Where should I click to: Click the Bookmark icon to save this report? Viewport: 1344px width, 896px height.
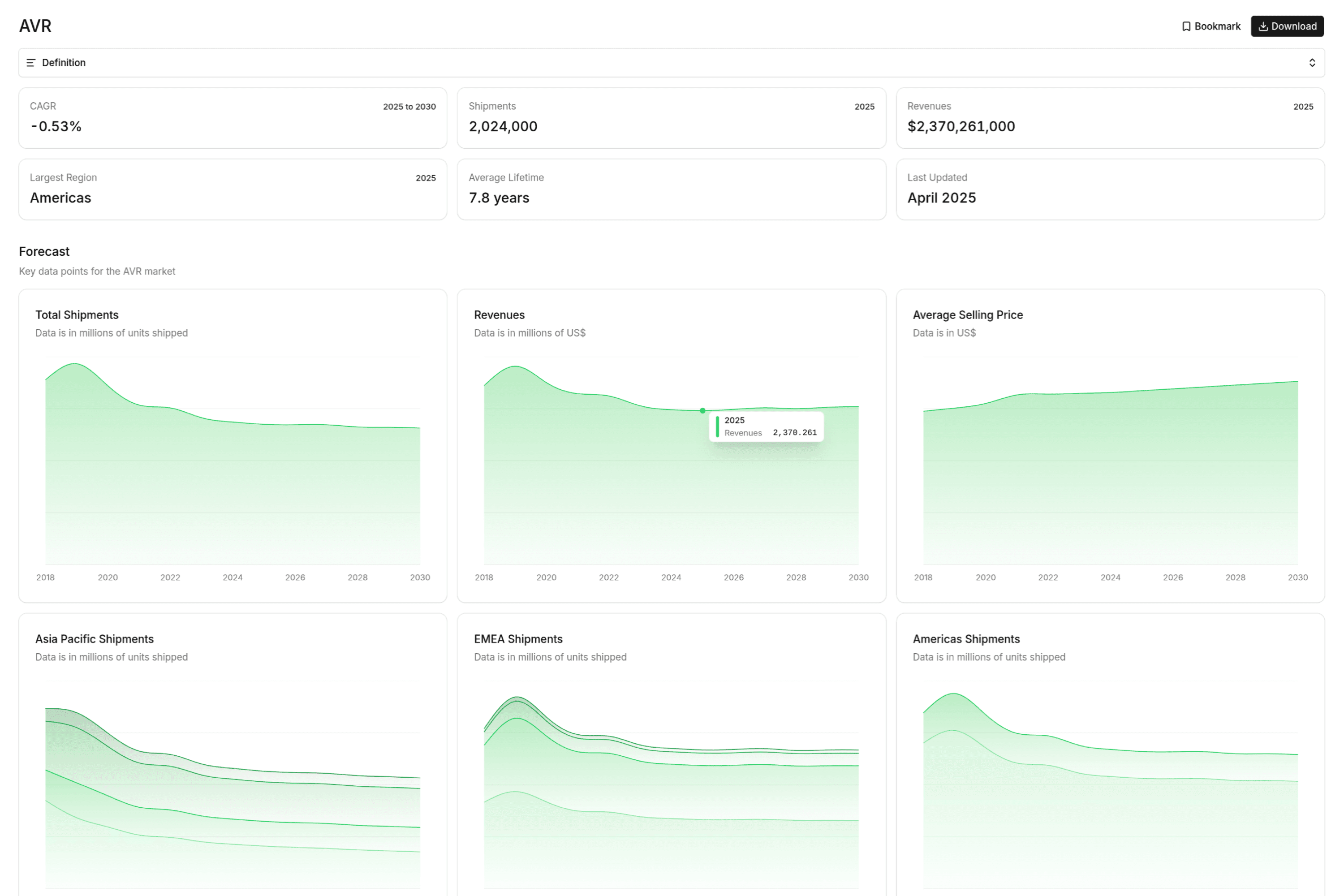(1187, 26)
